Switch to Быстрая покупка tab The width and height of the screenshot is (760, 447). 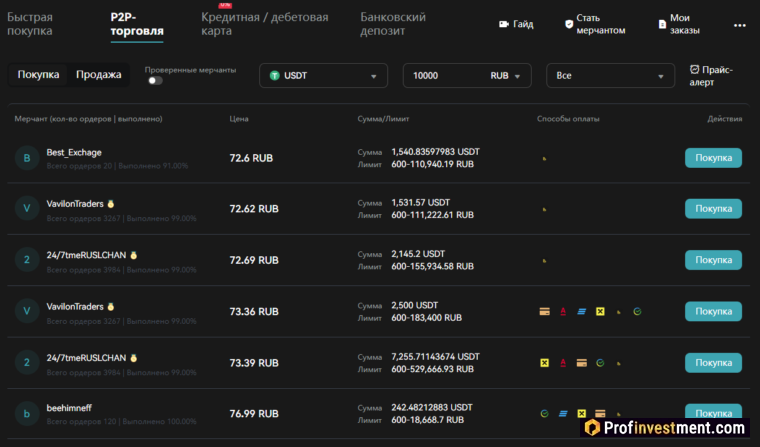30,24
